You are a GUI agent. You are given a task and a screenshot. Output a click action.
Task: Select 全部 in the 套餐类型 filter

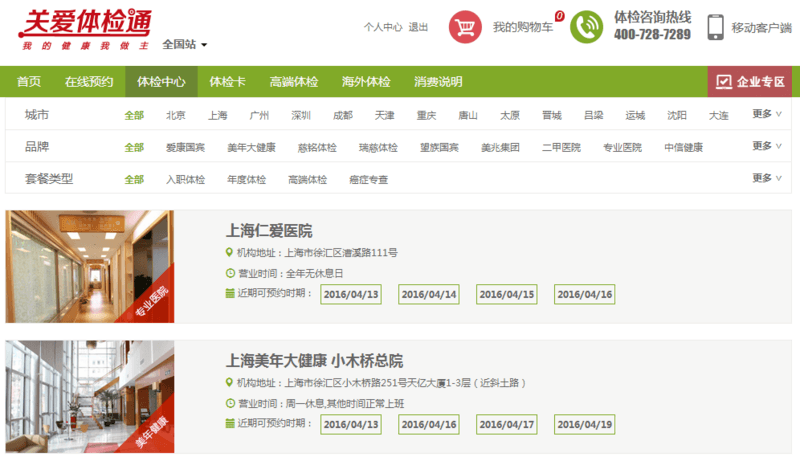pos(134,180)
